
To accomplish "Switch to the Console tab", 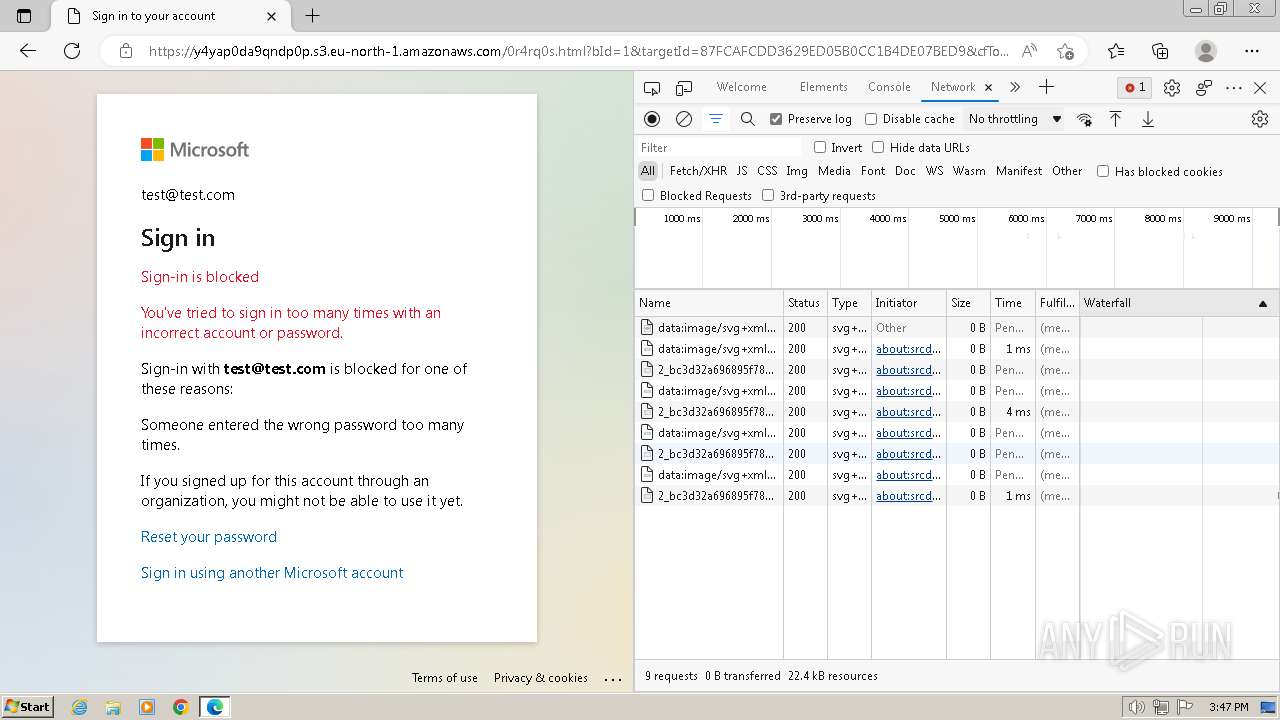I will [889, 87].
